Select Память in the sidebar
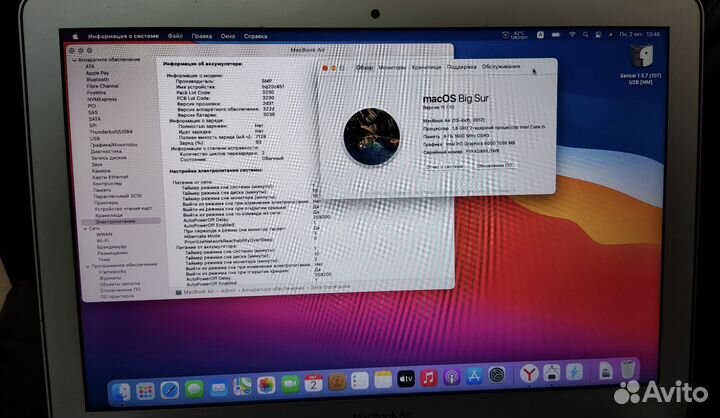The width and height of the screenshot is (720, 418). click(x=102, y=190)
